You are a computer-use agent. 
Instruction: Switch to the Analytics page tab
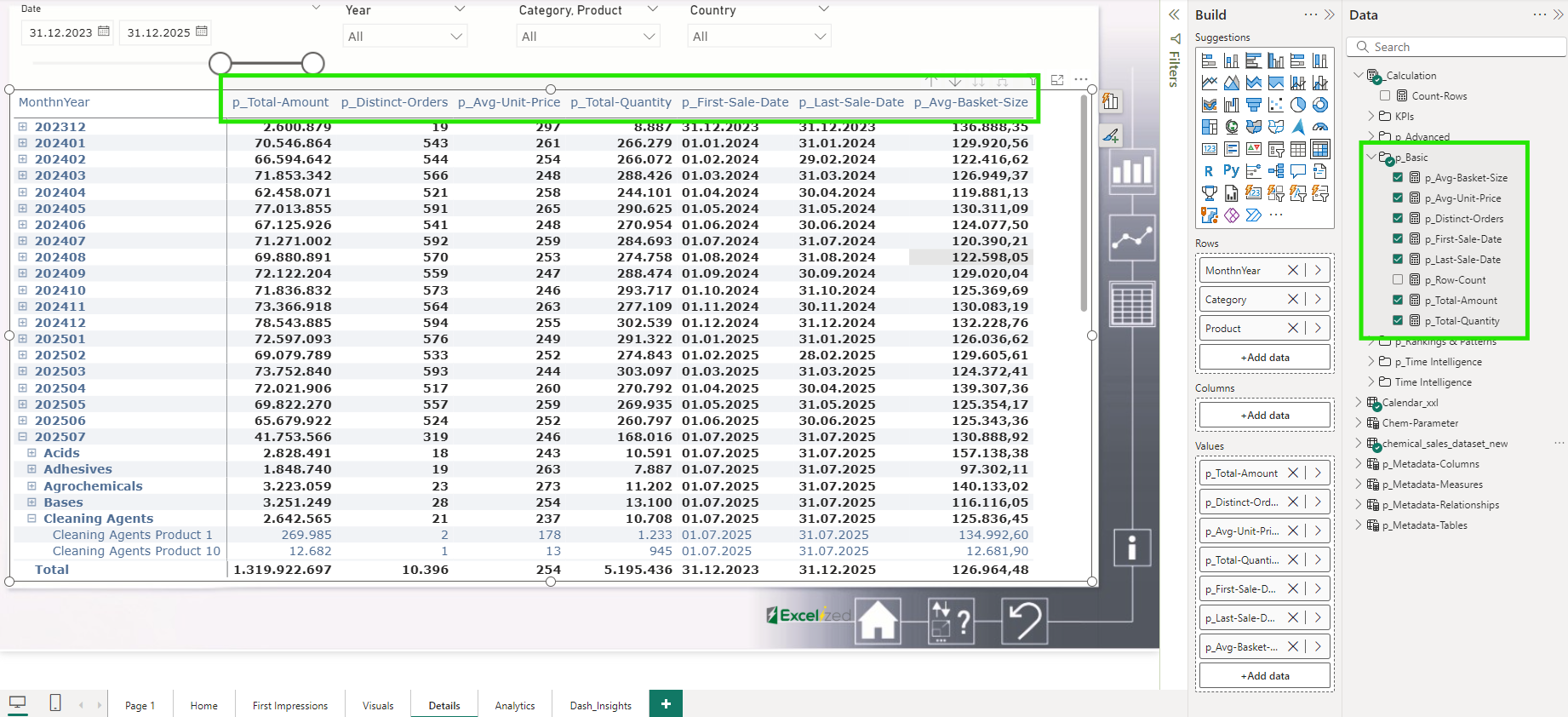[x=515, y=705]
